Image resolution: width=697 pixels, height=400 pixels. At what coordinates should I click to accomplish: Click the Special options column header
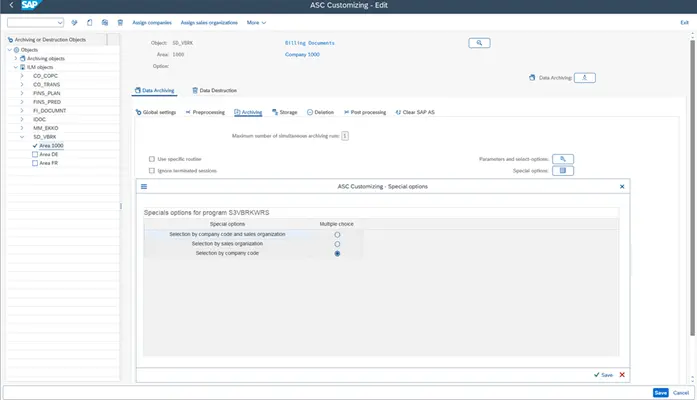coord(227,224)
